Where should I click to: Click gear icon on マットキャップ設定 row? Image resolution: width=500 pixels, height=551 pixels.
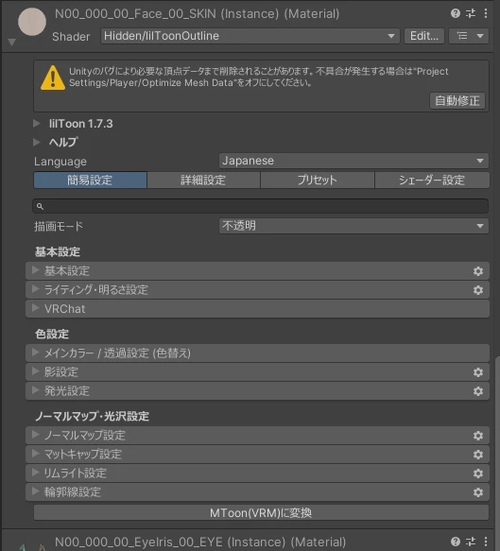click(478, 454)
